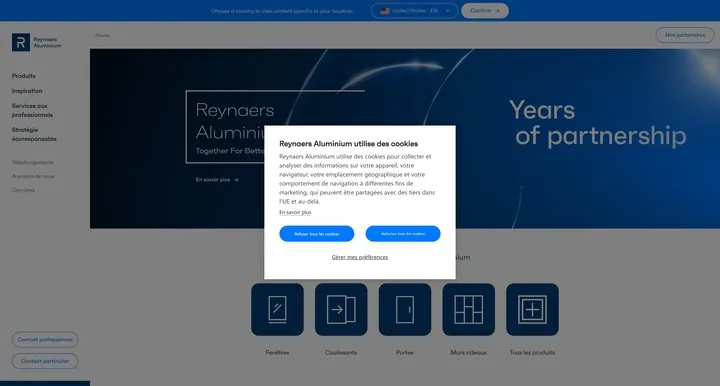Click Contact particulier button
The width and height of the screenshot is (720, 386).
tap(45, 361)
